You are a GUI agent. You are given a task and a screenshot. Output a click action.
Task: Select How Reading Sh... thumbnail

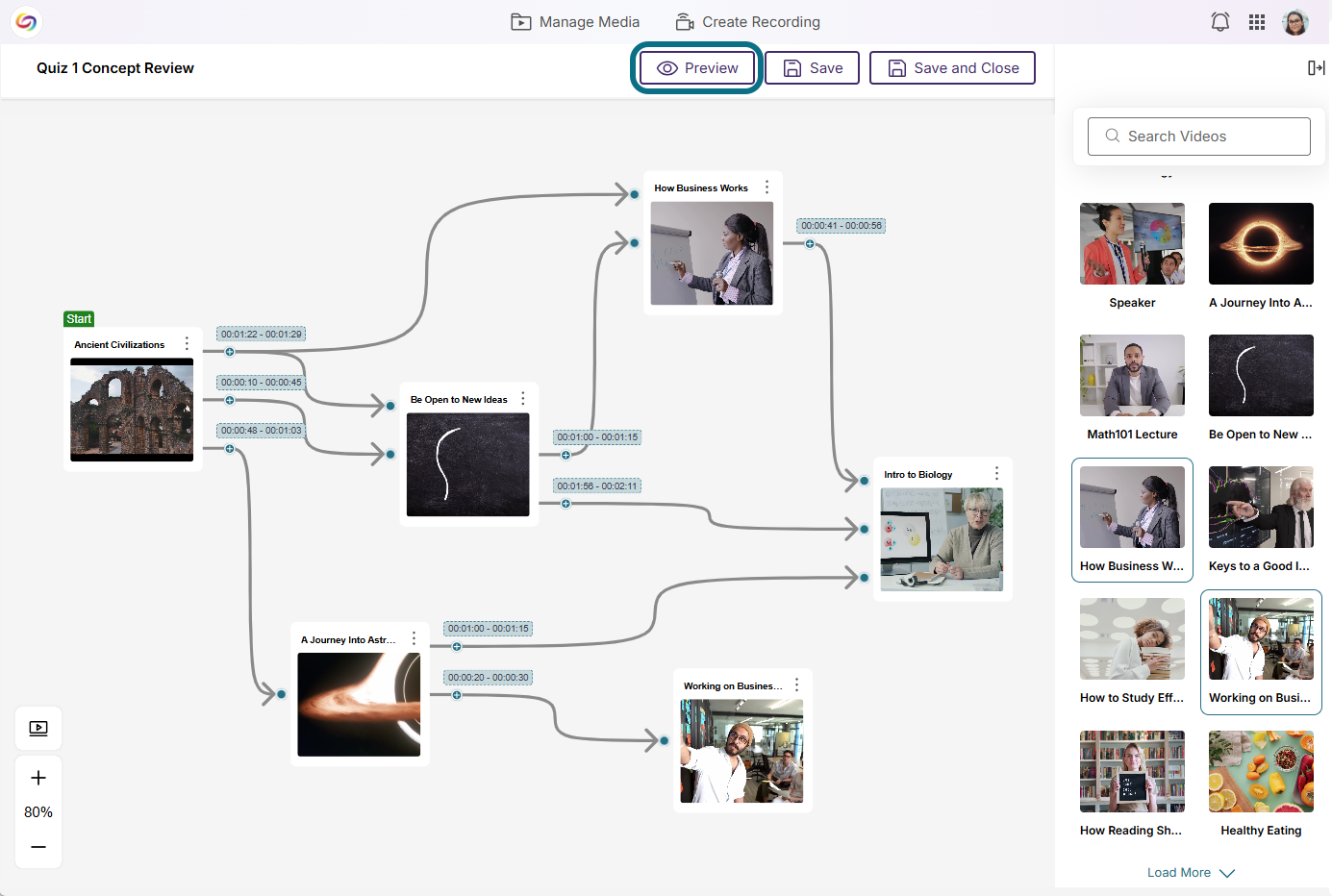tap(1132, 771)
